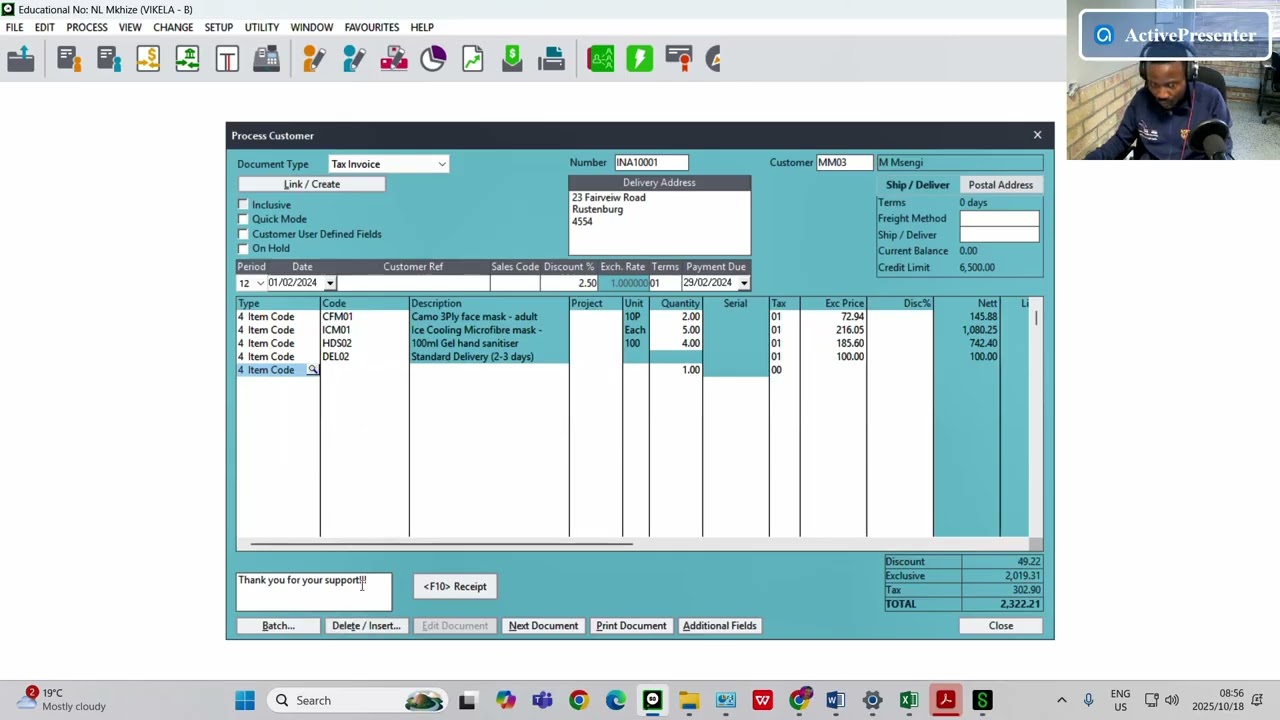Click the certificate with red ribbon icon
Screen dimensions: 1280x720
pyautogui.click(x=679, y=59)
